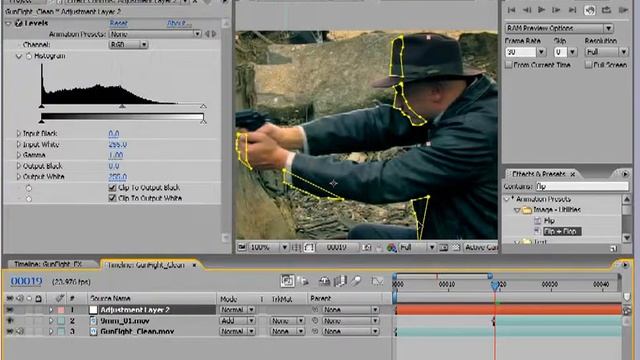640x360 pixels.
Task: Jump to last frame in preview controls
Action: click(573, 10)
